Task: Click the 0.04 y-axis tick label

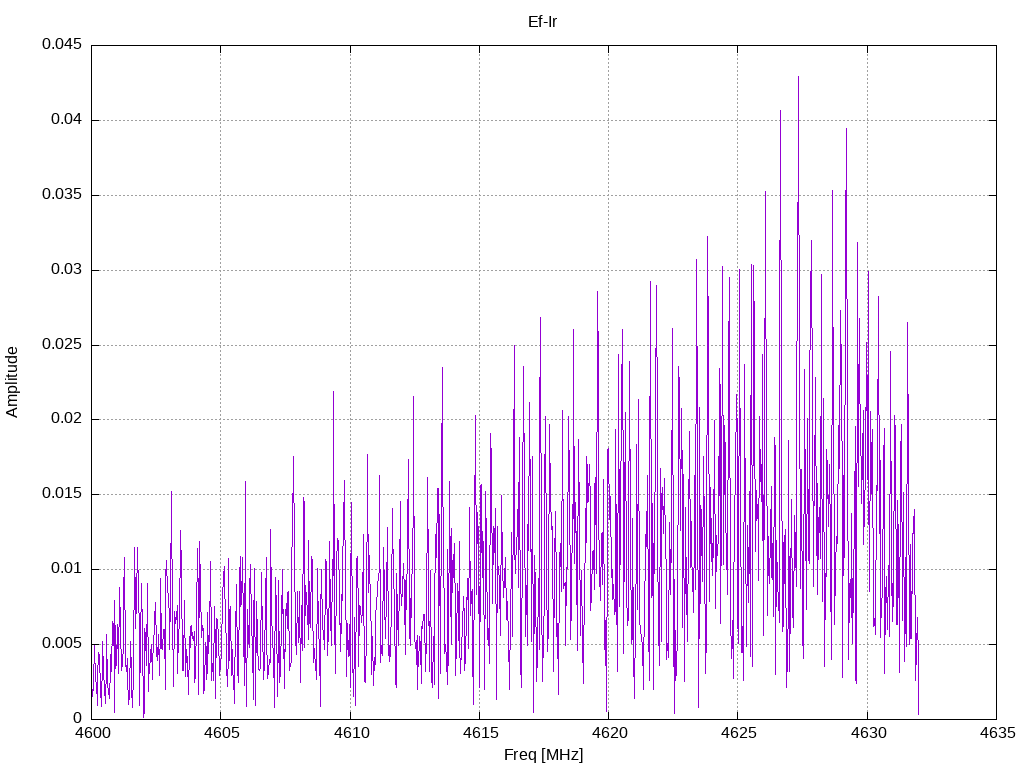Action: 67,120
